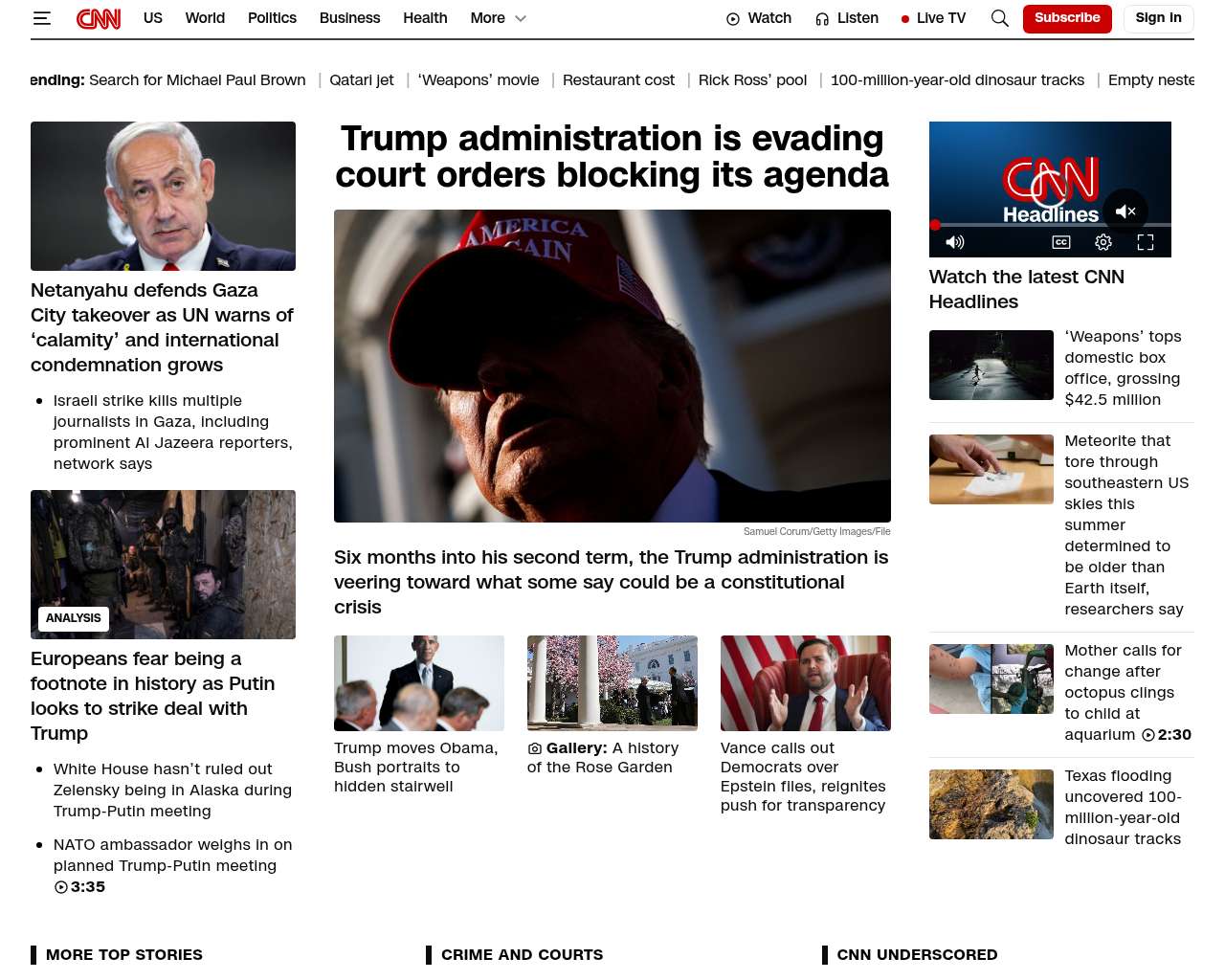
Task: Unmute the CNN Headlines video overlay
Action: click(1125, 212)
